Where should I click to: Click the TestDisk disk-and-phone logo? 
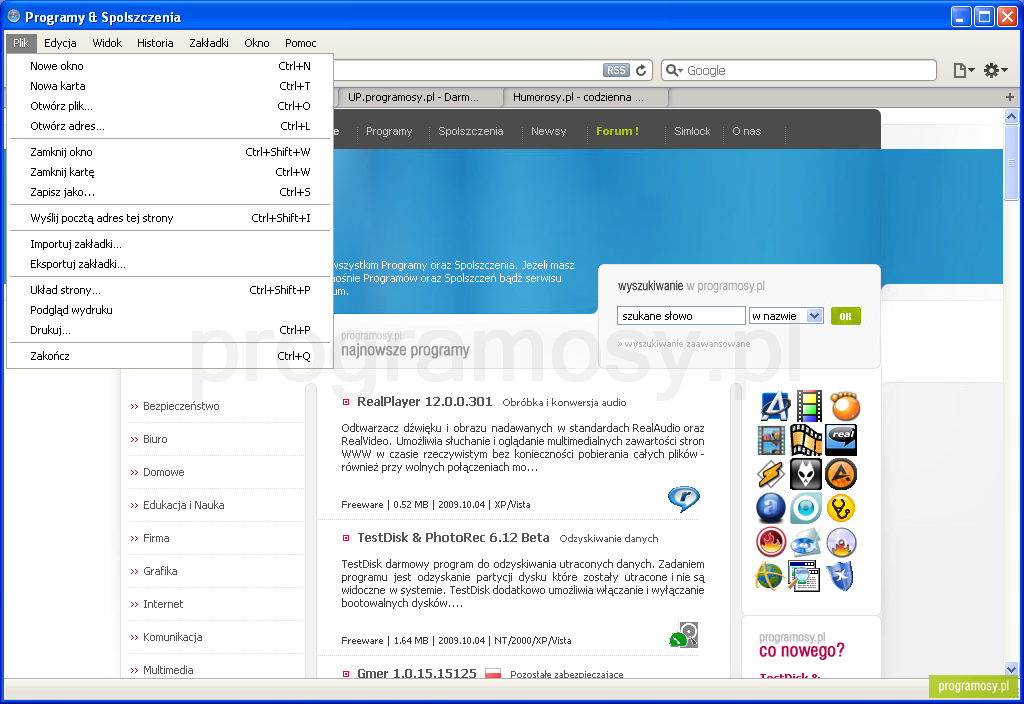(x=684, y=635)
